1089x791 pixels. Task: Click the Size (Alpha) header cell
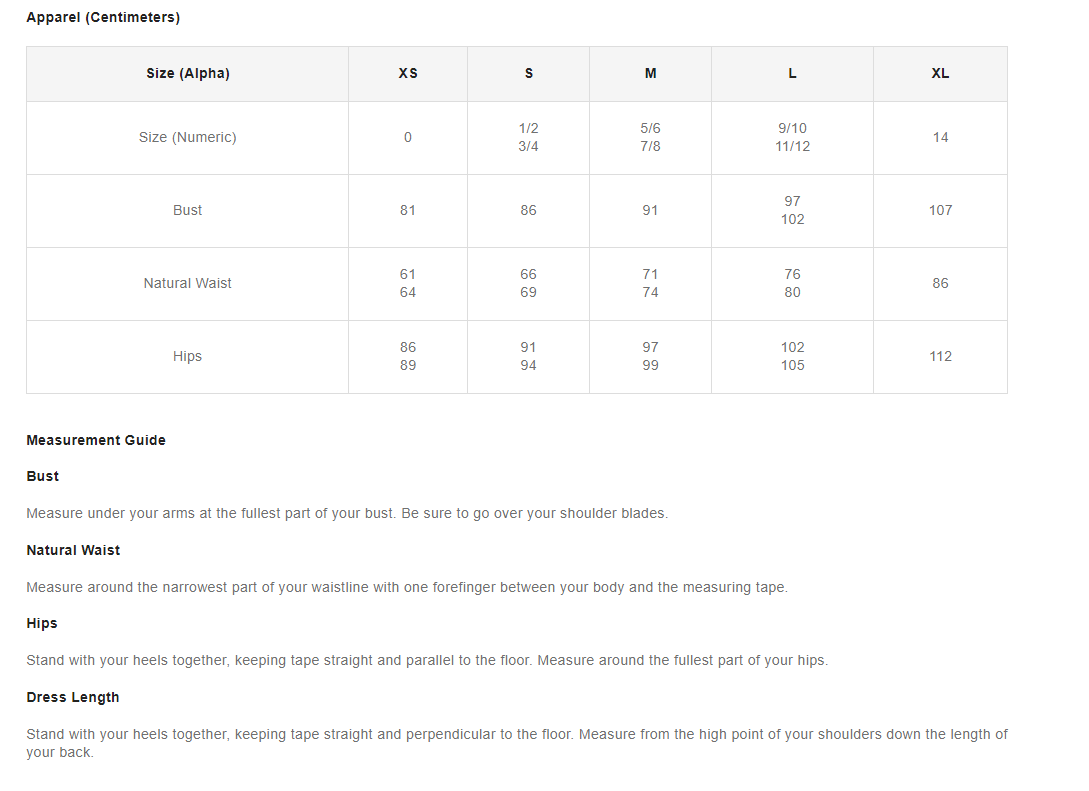point(188,74)
